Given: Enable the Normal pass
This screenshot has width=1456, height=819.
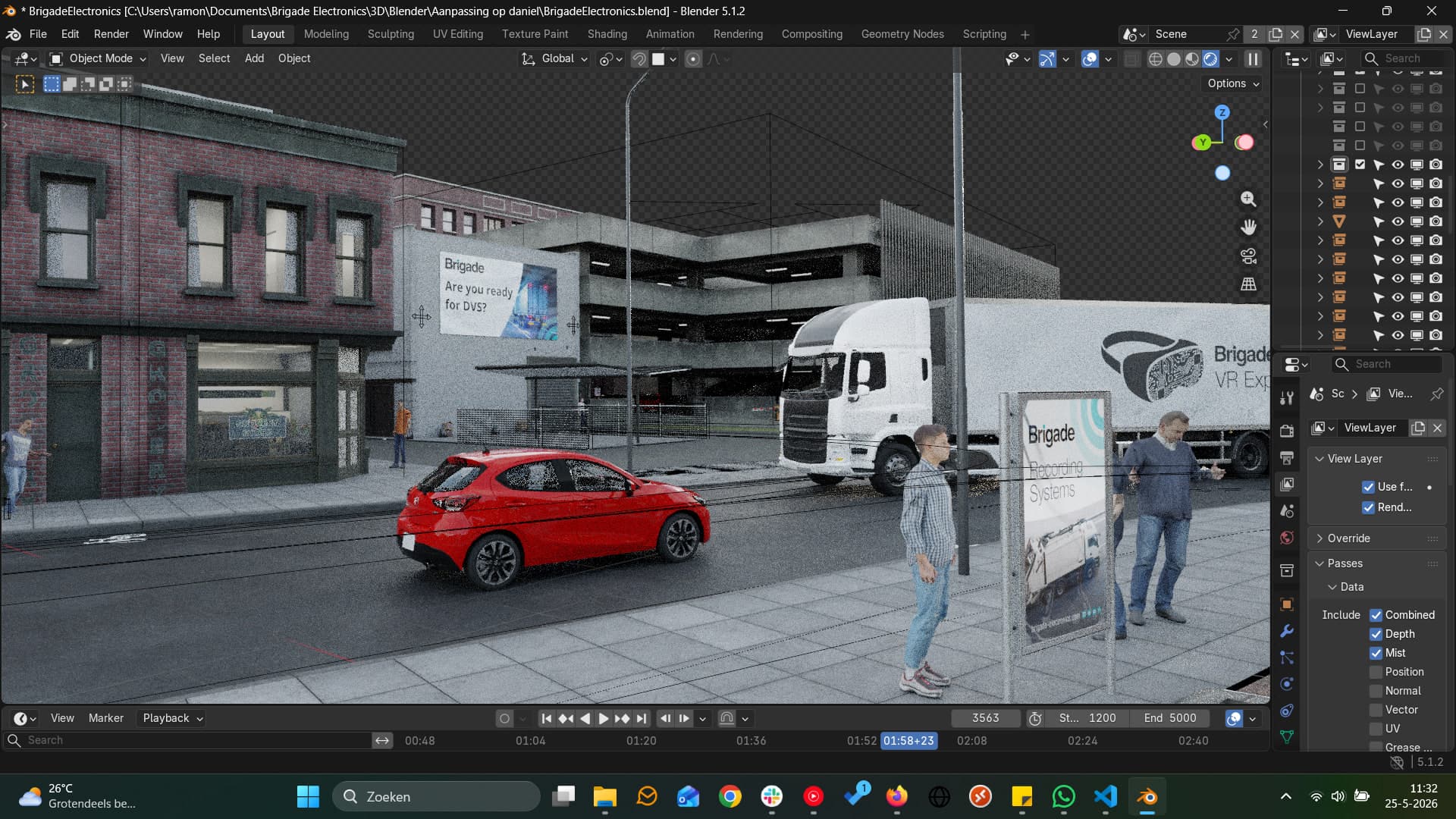Looking at the screenshot, I should coord(1376,691).
